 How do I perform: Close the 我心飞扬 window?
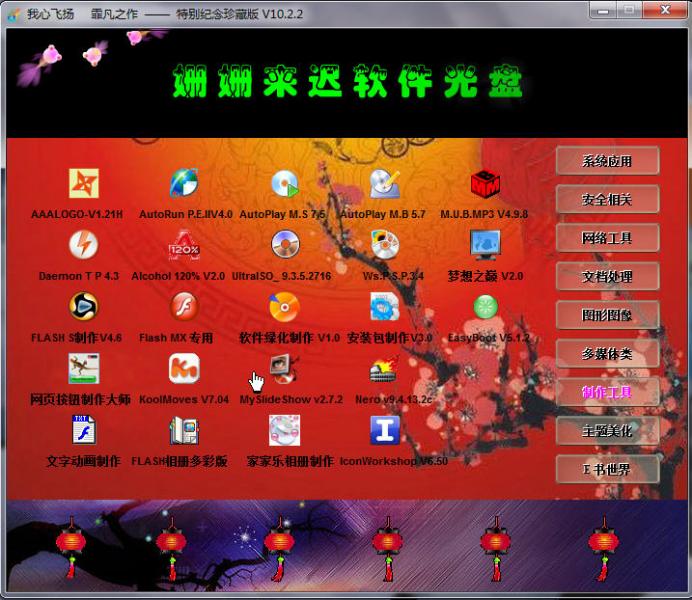click(x=665, y=10)
